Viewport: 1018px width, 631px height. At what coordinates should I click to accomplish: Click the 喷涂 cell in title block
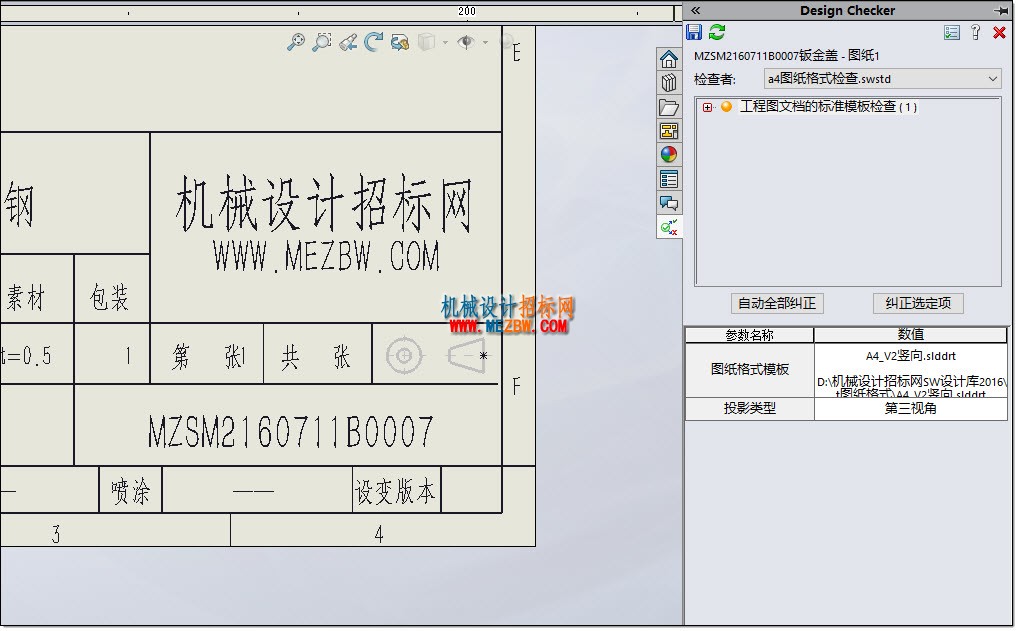click(130, 491)
